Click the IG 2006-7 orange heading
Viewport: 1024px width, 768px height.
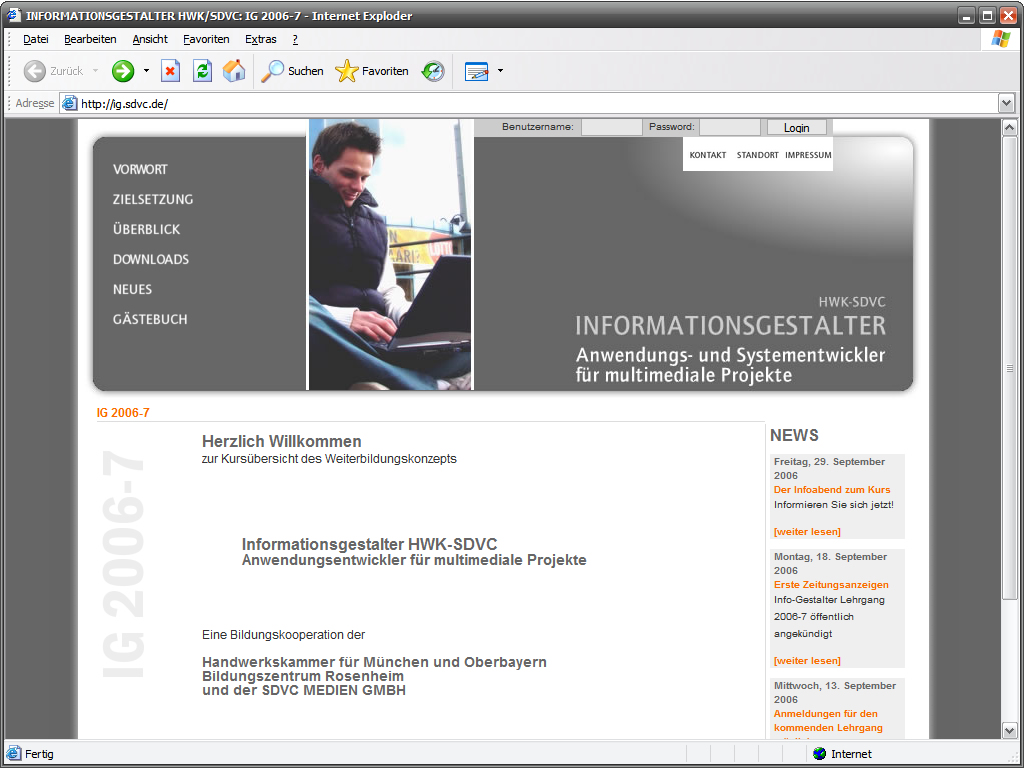tap(123, 413)
